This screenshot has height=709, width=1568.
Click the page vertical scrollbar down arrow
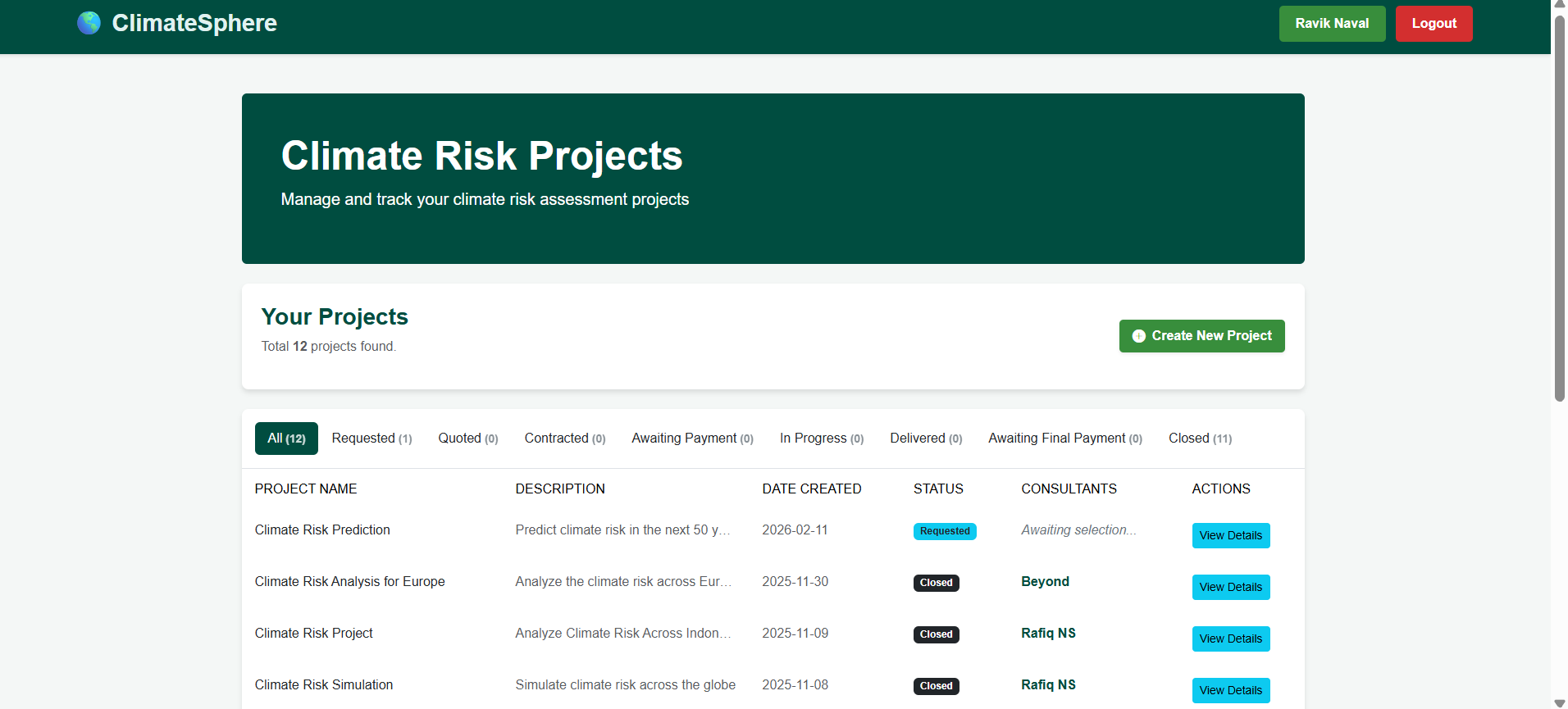(x=1559, y=703)
